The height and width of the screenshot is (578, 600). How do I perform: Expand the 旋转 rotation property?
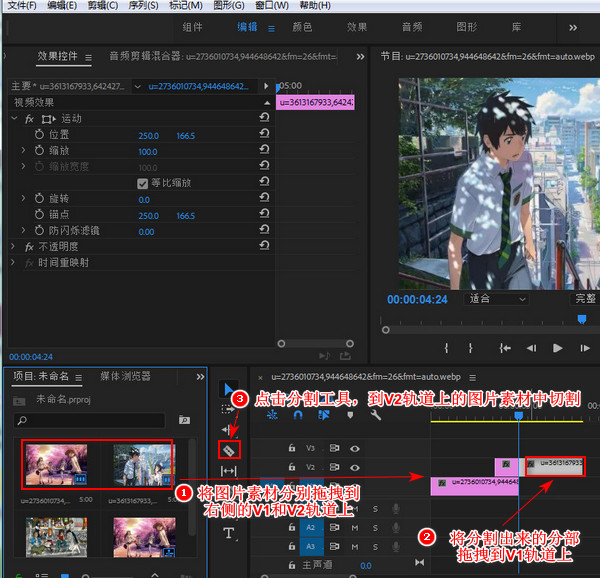click(x=23, y=198)
